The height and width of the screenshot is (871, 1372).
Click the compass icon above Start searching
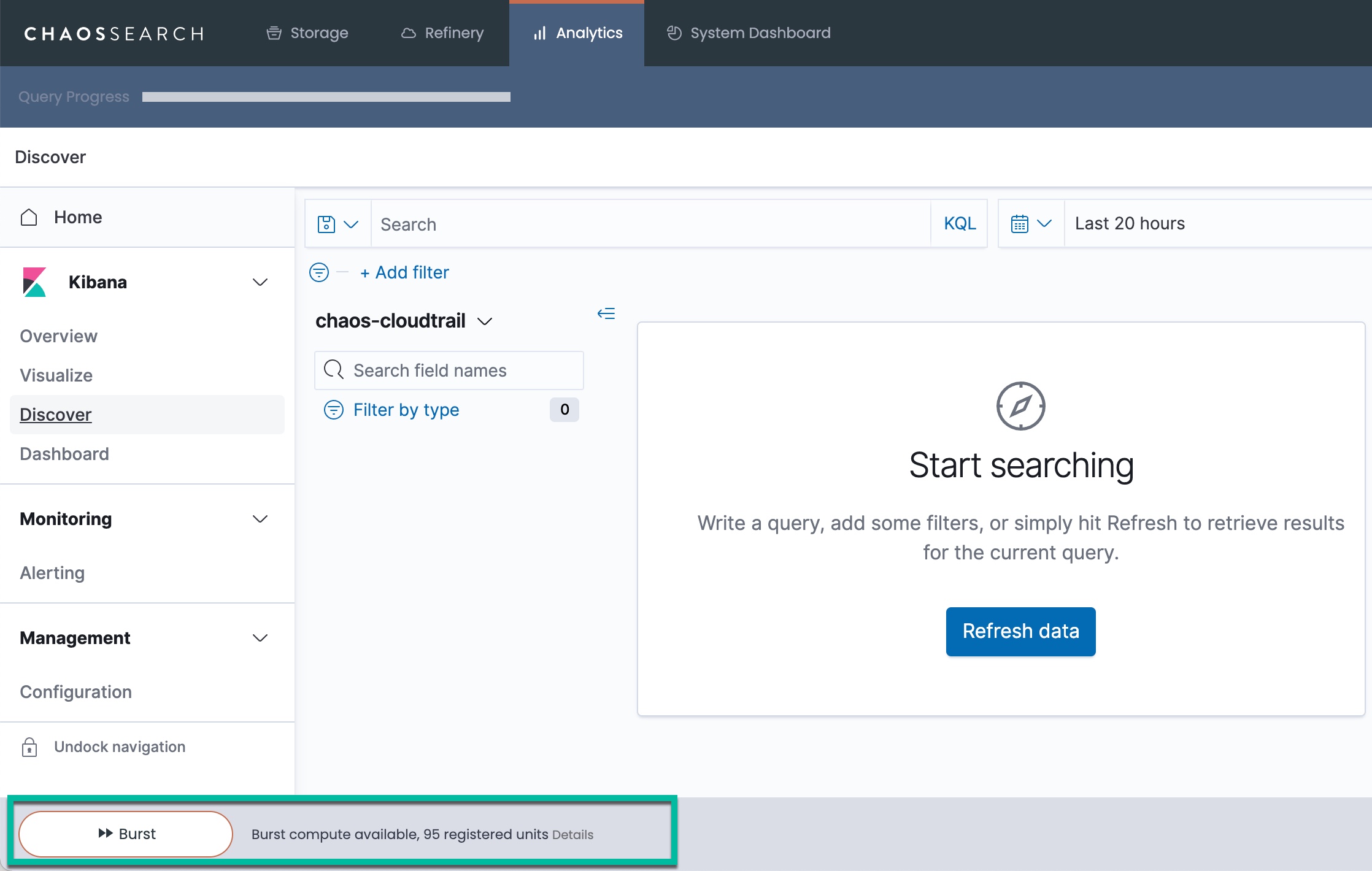pyautogui.click(x=1020, y=406)
